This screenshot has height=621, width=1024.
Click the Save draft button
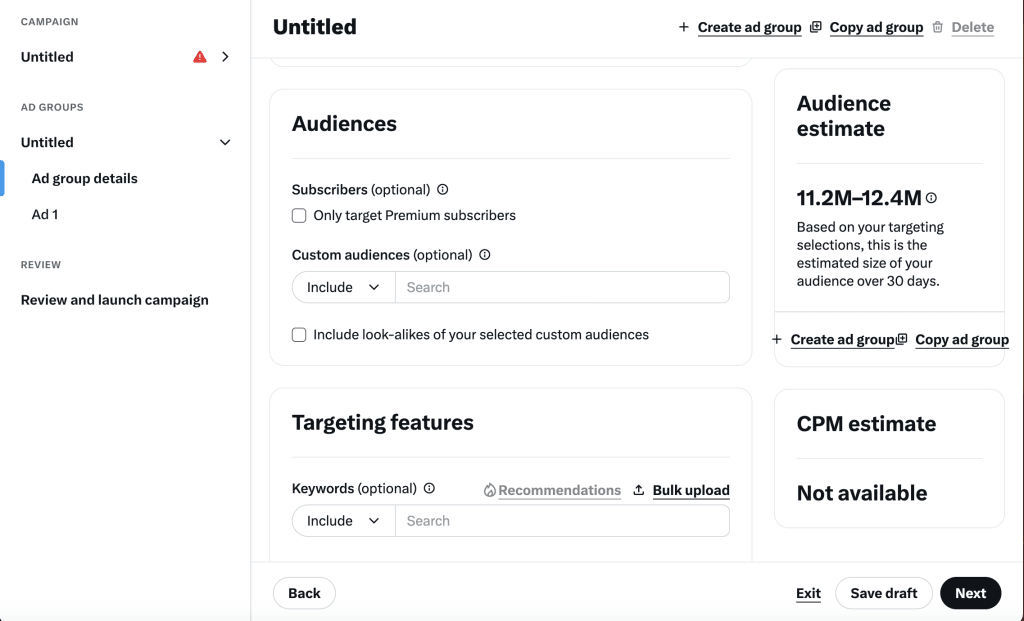click(x=883, y=592)
